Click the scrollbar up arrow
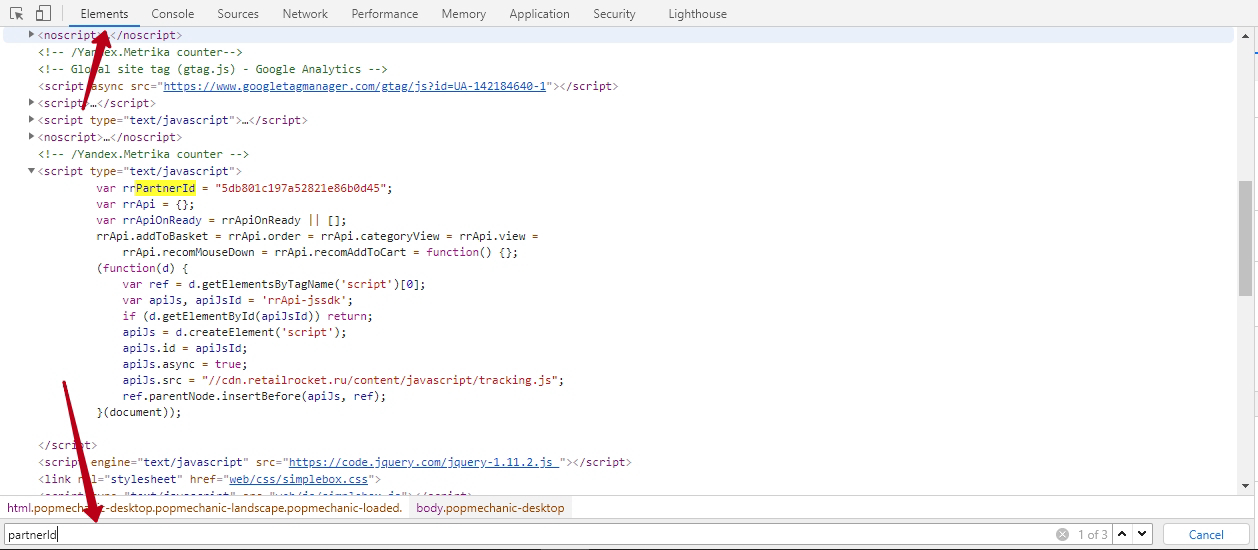This screenshot has height=550, width=1258. coord(1247,36)
